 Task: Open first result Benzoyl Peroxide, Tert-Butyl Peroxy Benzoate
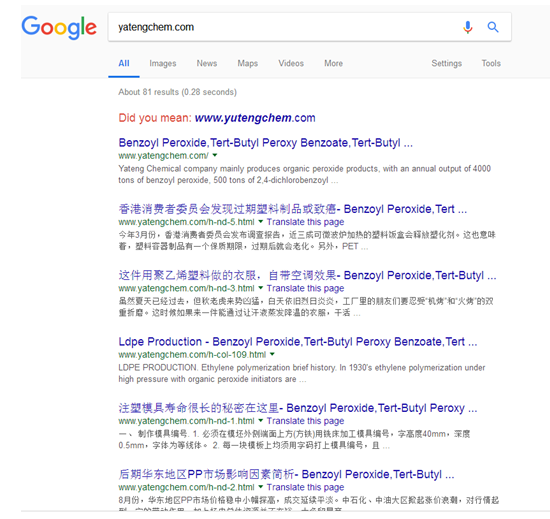point(266,143)
